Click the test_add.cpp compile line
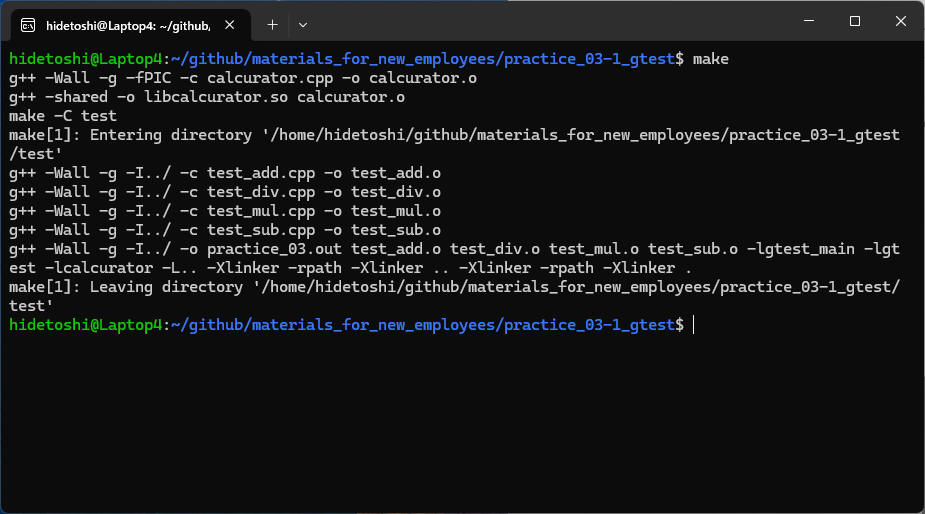This screenshot has width=925, height=514. pyautogui.click(x=225, y=173)
